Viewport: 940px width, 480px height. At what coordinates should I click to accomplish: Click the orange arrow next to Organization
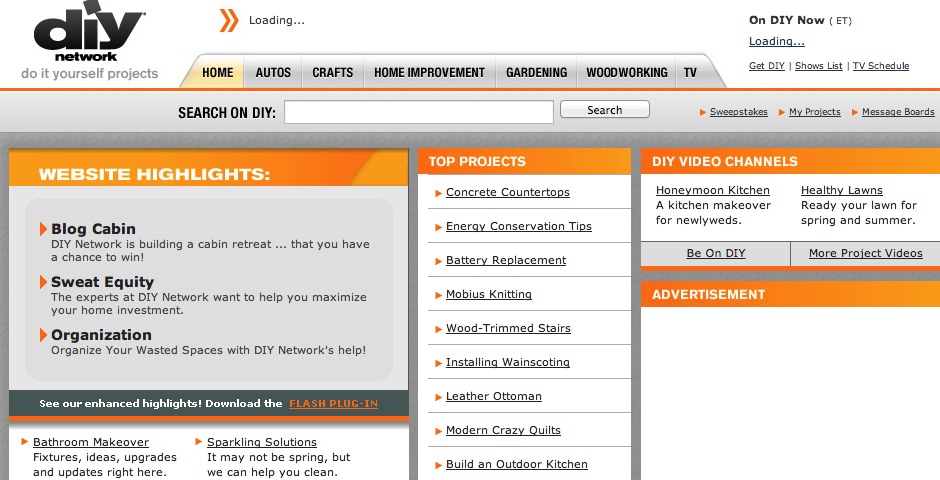pyautogui.click(x=43, y=334)
